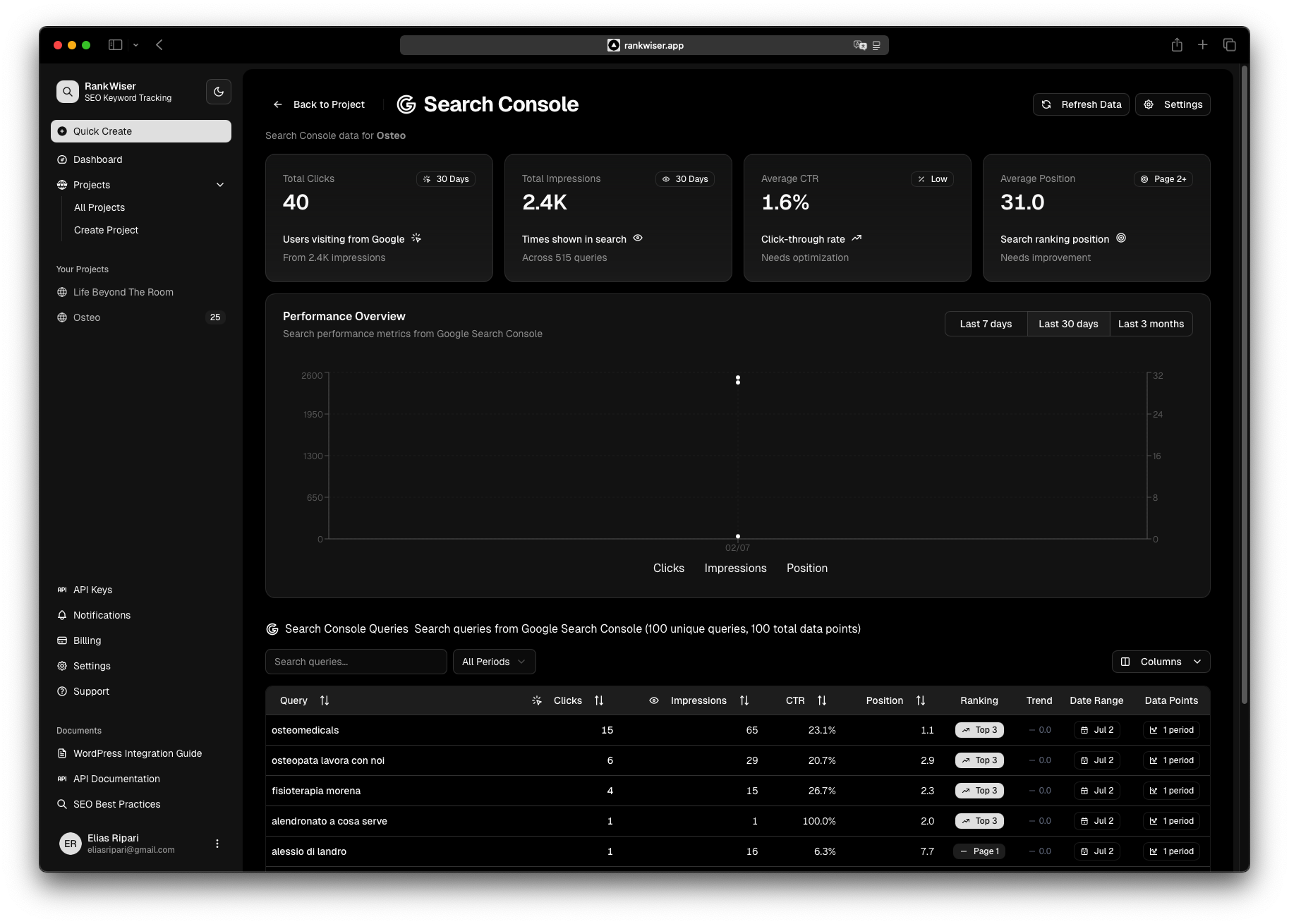Screen dimensions: 1289x924
Task: Open browser sidebar dropdown arrow
Action: click(136, 45)
